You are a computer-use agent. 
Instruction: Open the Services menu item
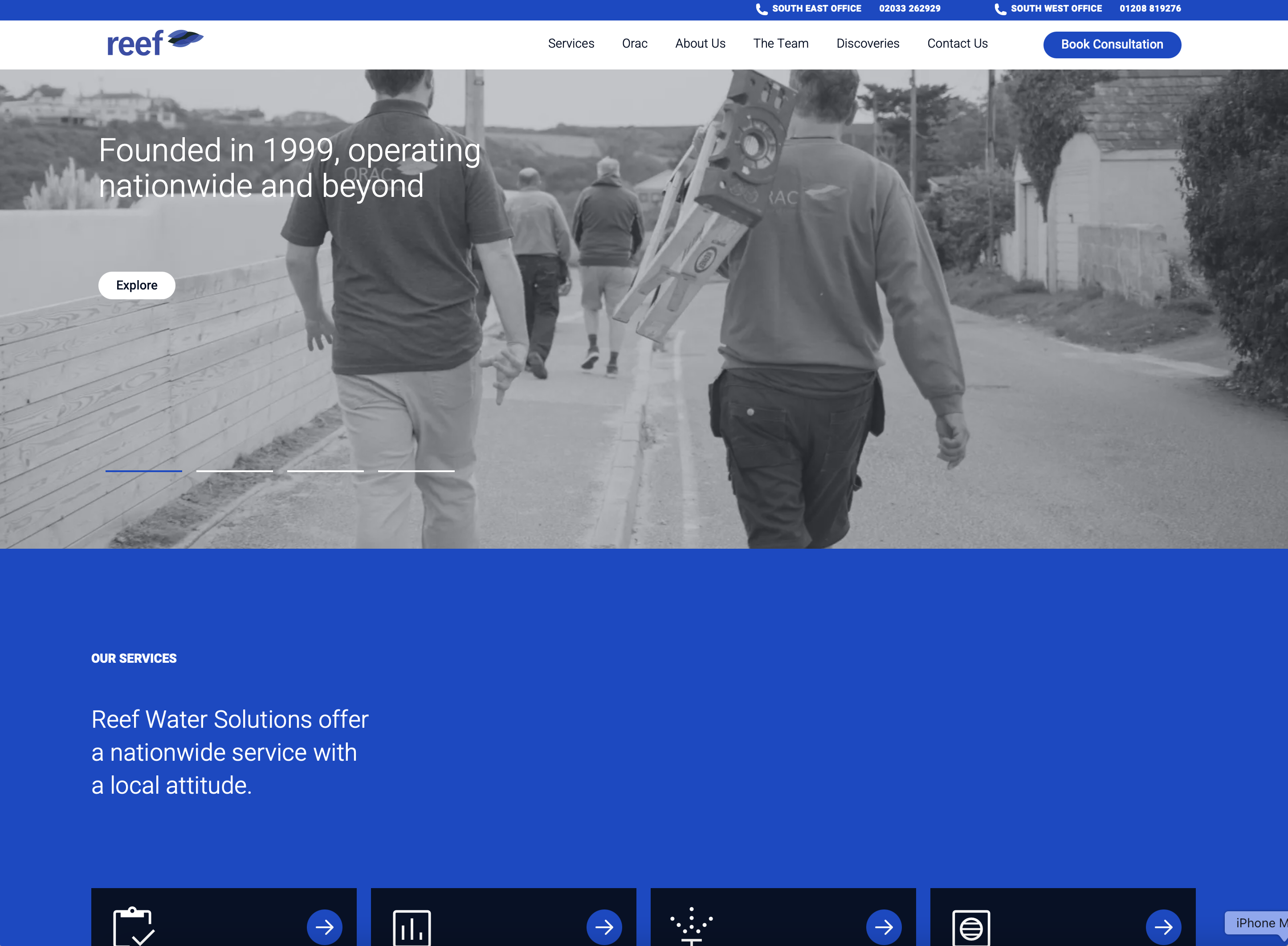tap(571, 44)
